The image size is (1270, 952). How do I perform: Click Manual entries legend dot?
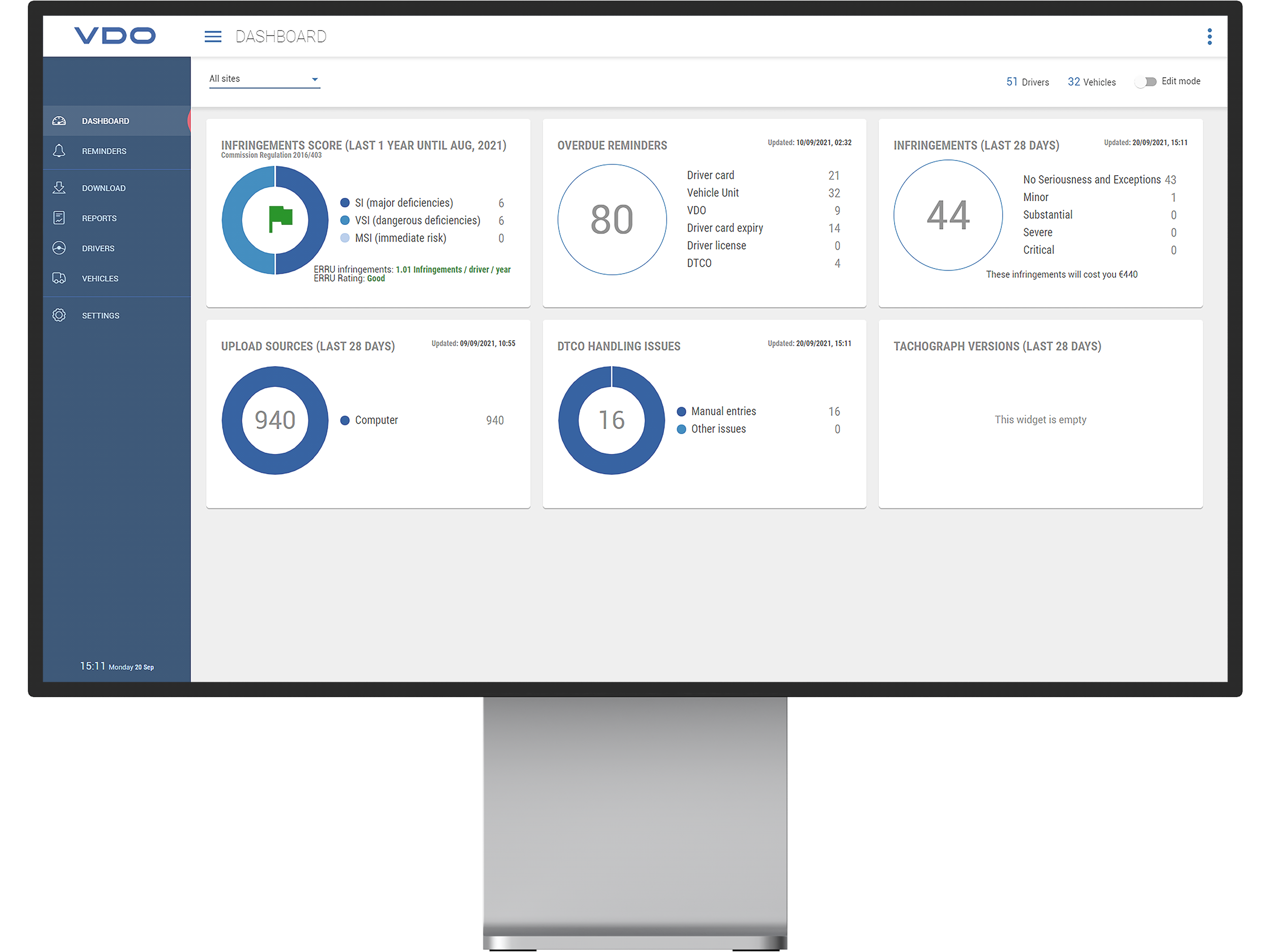tap(682, 411)
